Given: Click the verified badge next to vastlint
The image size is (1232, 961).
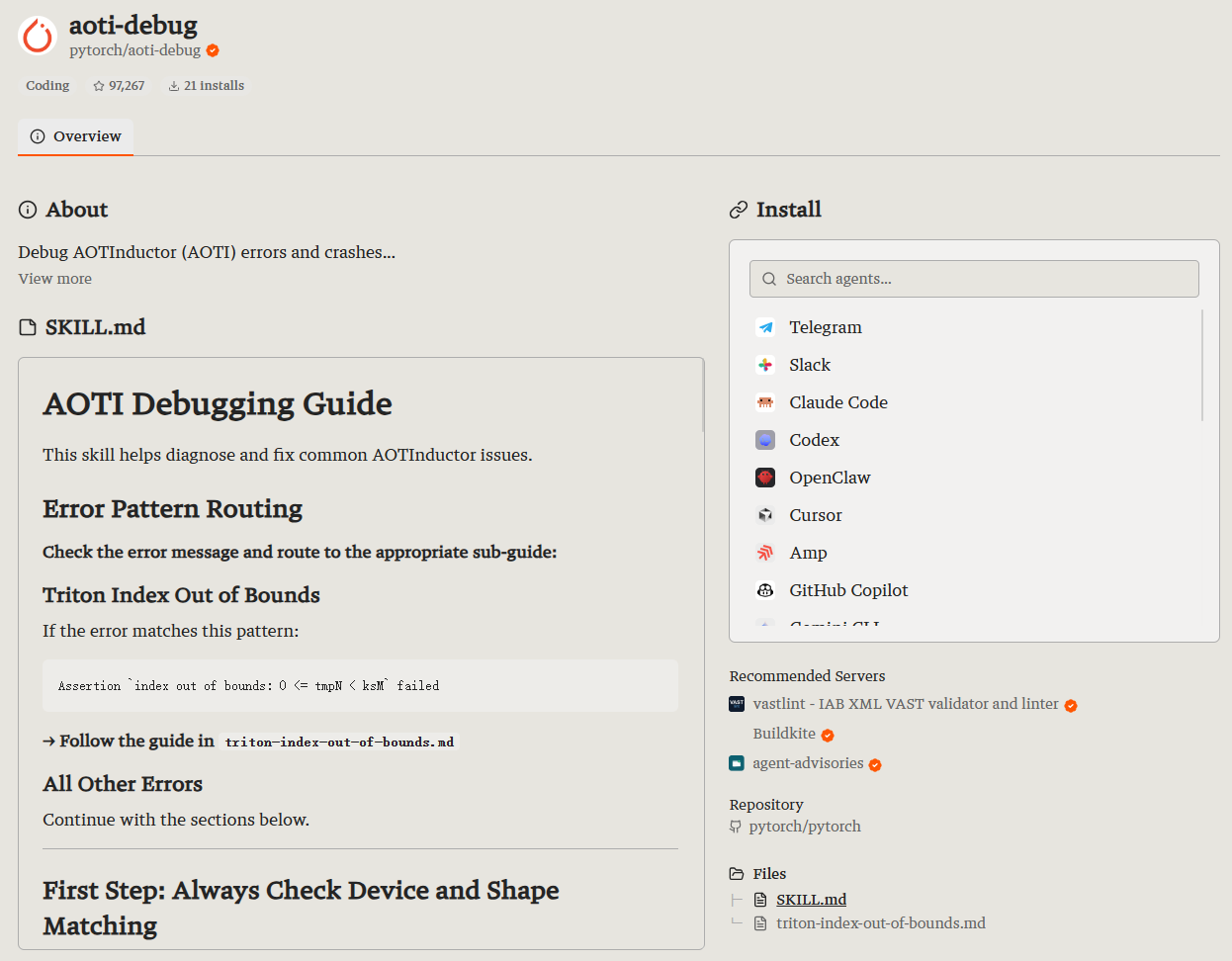Looking at the screenshot, I should coord(1071,705).
